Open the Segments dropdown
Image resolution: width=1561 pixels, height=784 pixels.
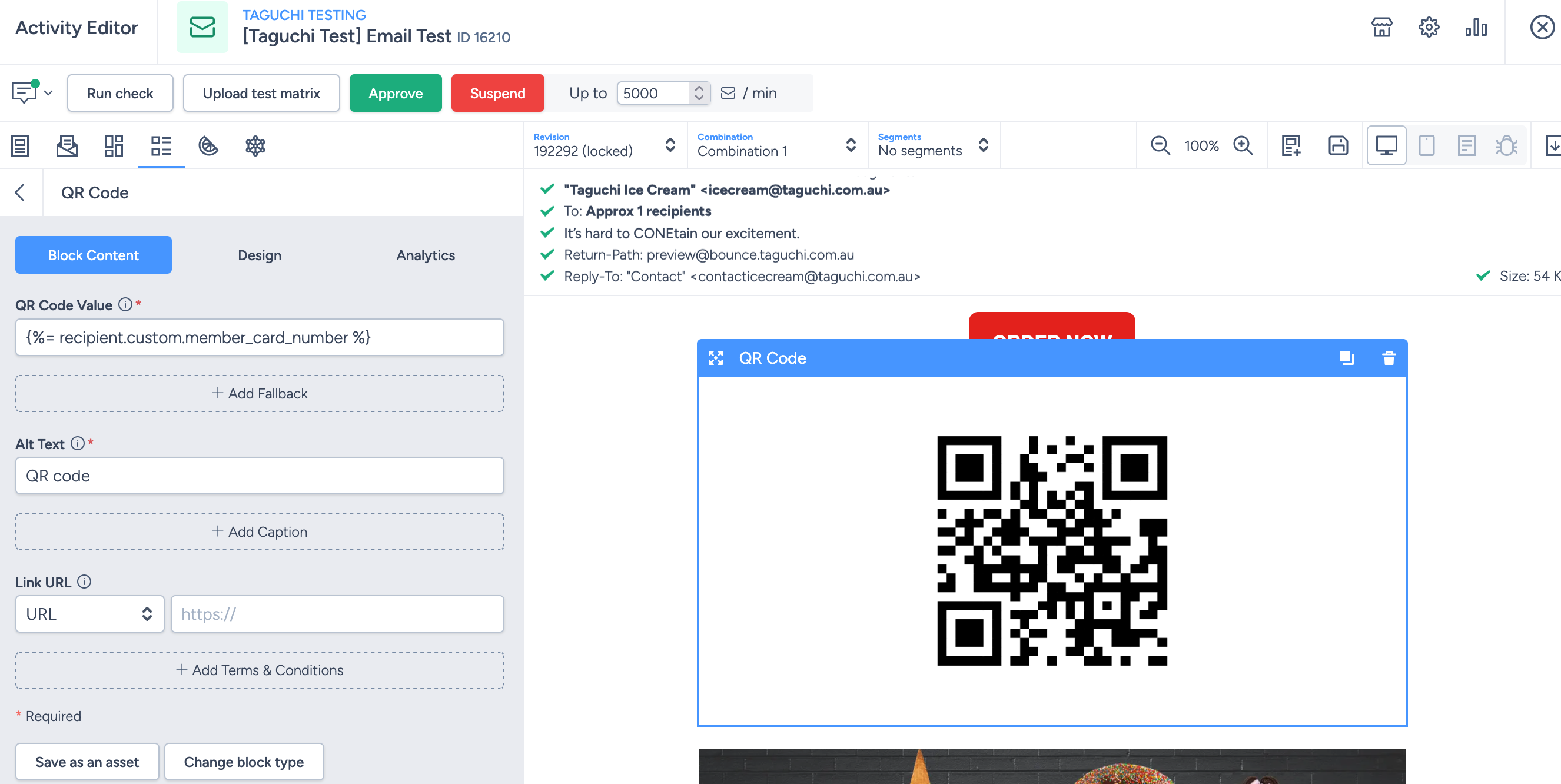click(933, 145)
